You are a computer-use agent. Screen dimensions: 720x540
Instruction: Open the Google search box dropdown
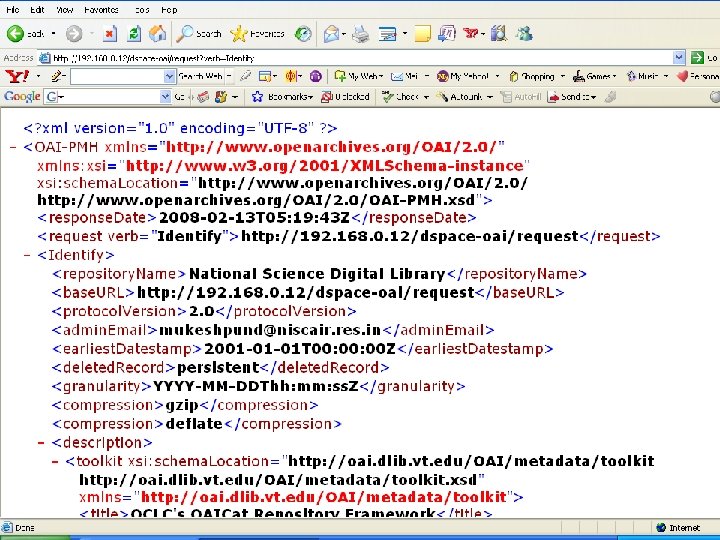(165, 97)
